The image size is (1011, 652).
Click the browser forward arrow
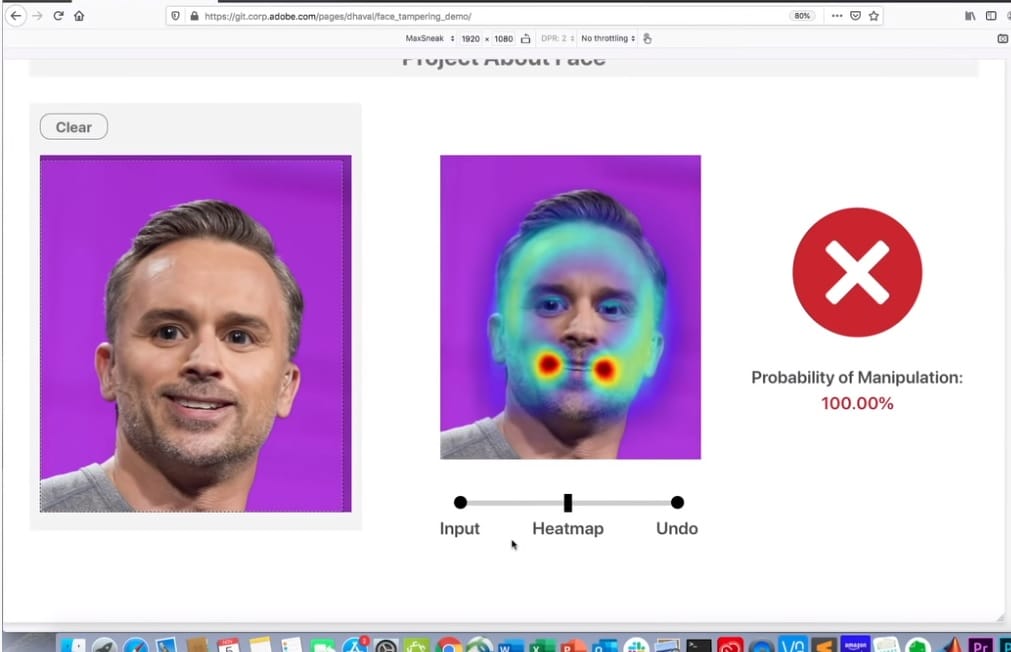37,15
